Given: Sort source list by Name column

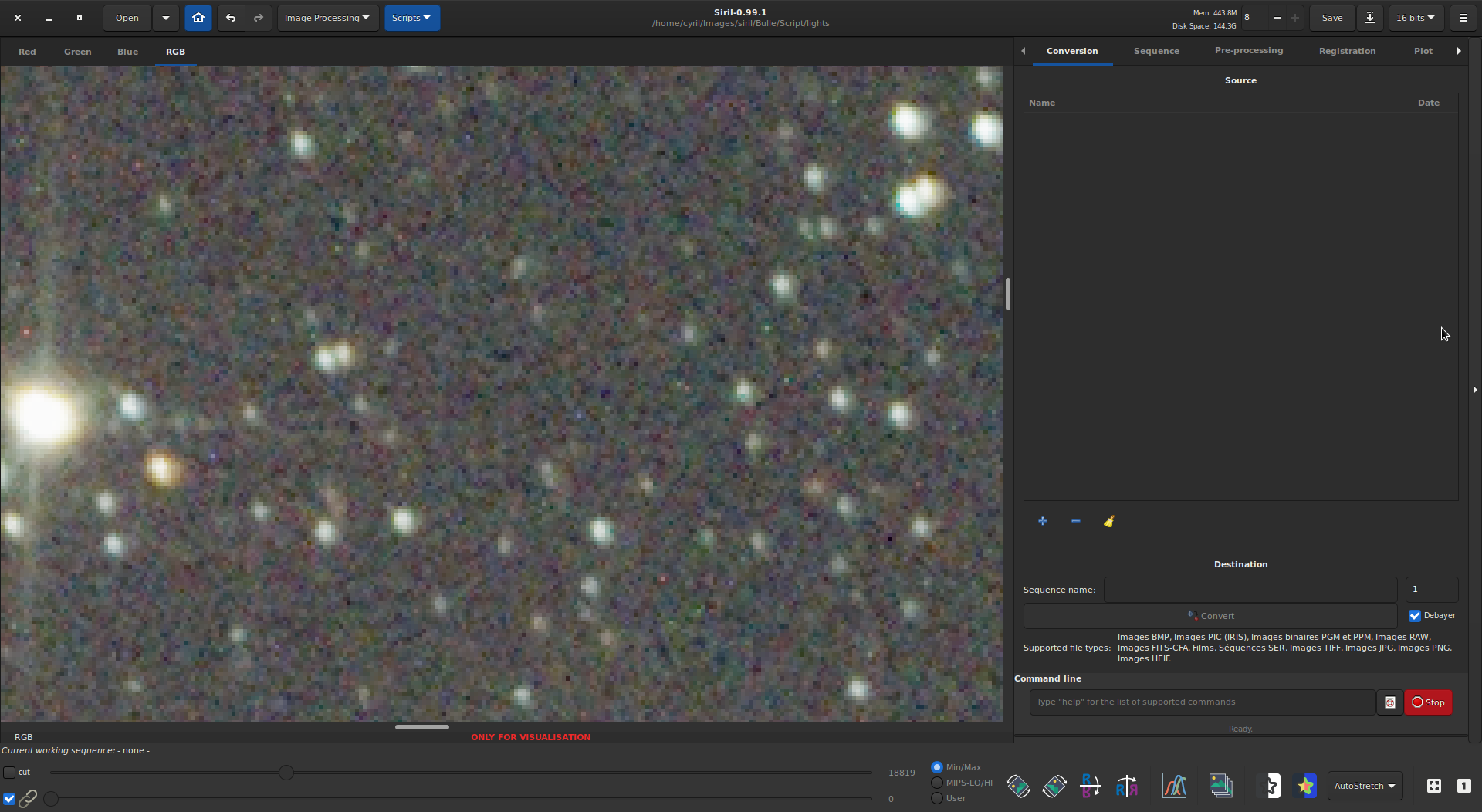Looking at the screenshot, I should 1218,103.
